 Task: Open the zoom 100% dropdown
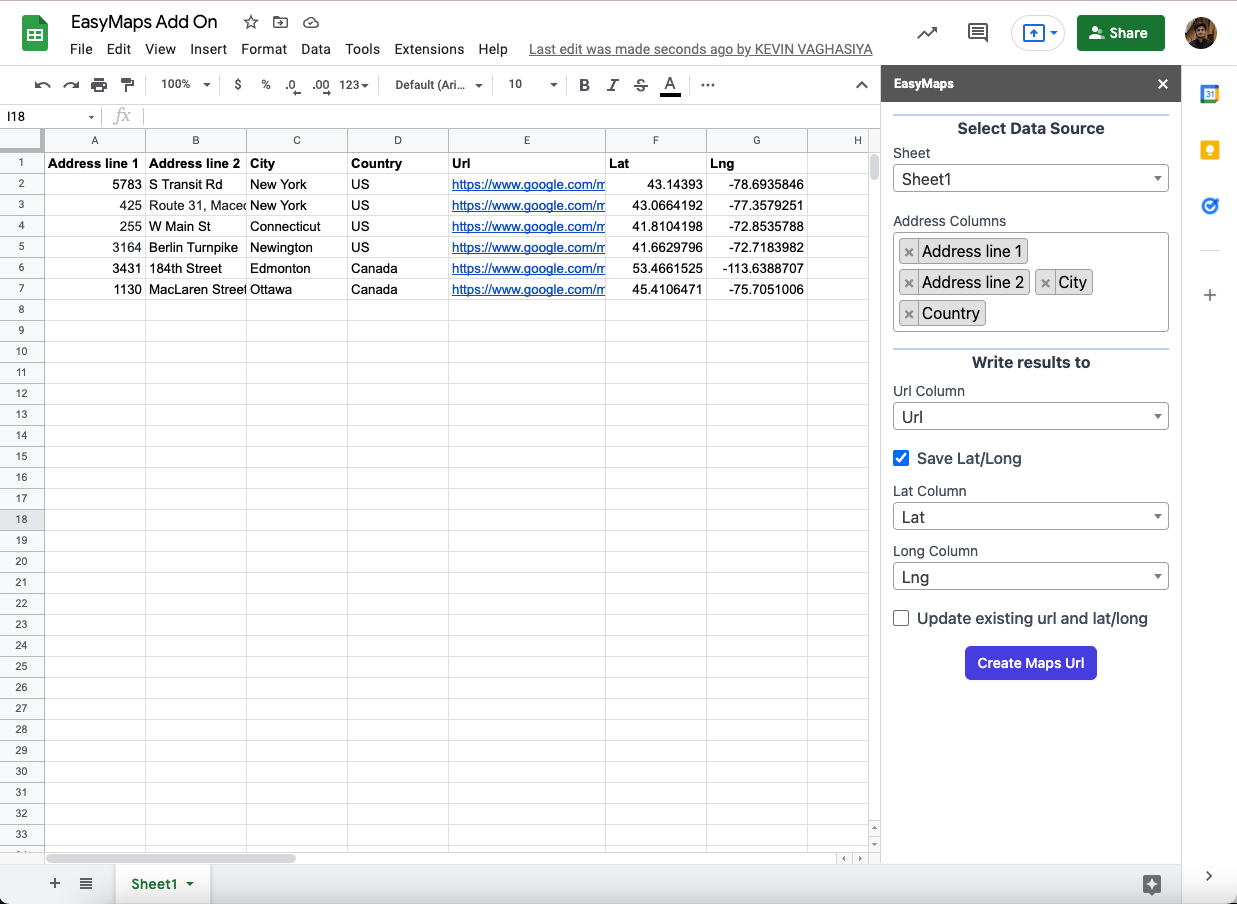point(185,85)
